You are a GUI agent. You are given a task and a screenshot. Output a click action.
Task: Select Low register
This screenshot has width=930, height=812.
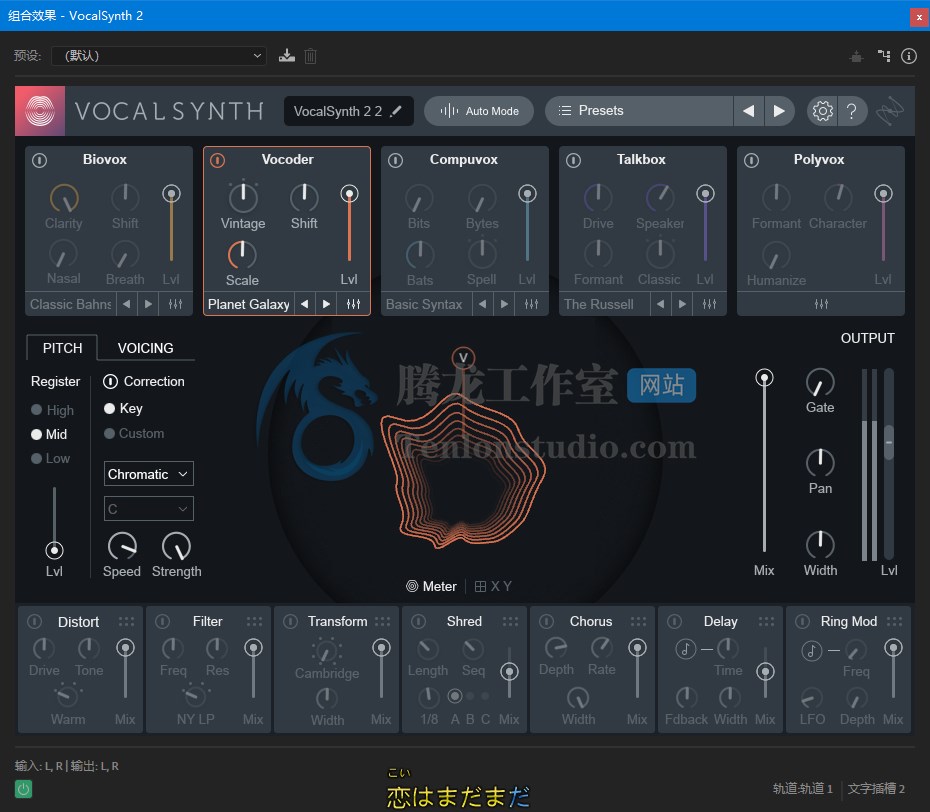coord(36,458)
